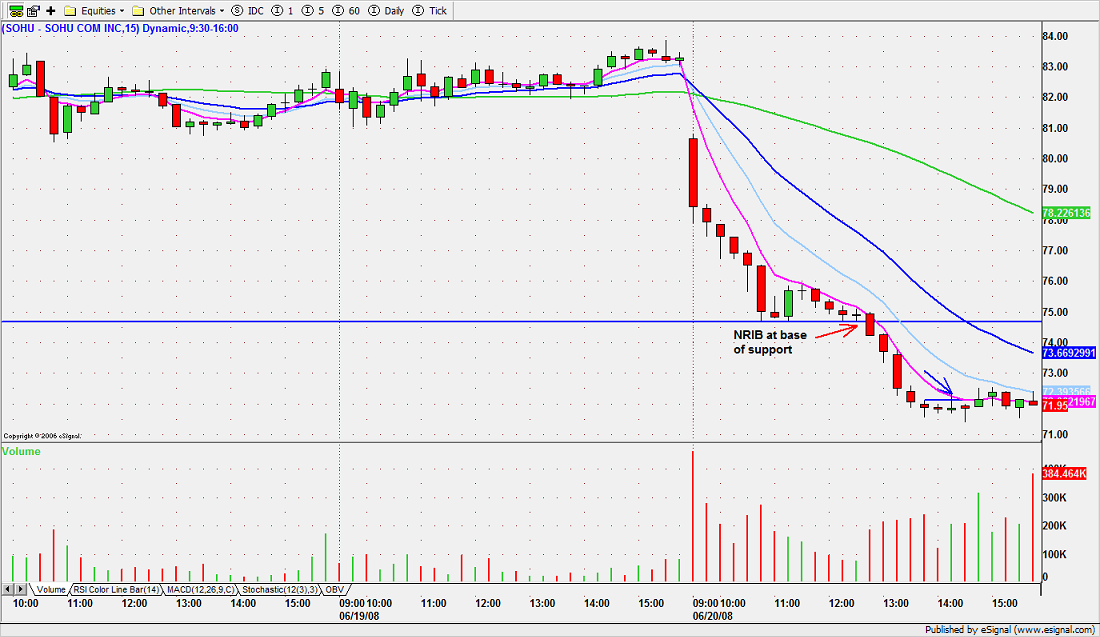
Task: Click the 84.00 price axis label
Action: click(x=1055, y=36)
